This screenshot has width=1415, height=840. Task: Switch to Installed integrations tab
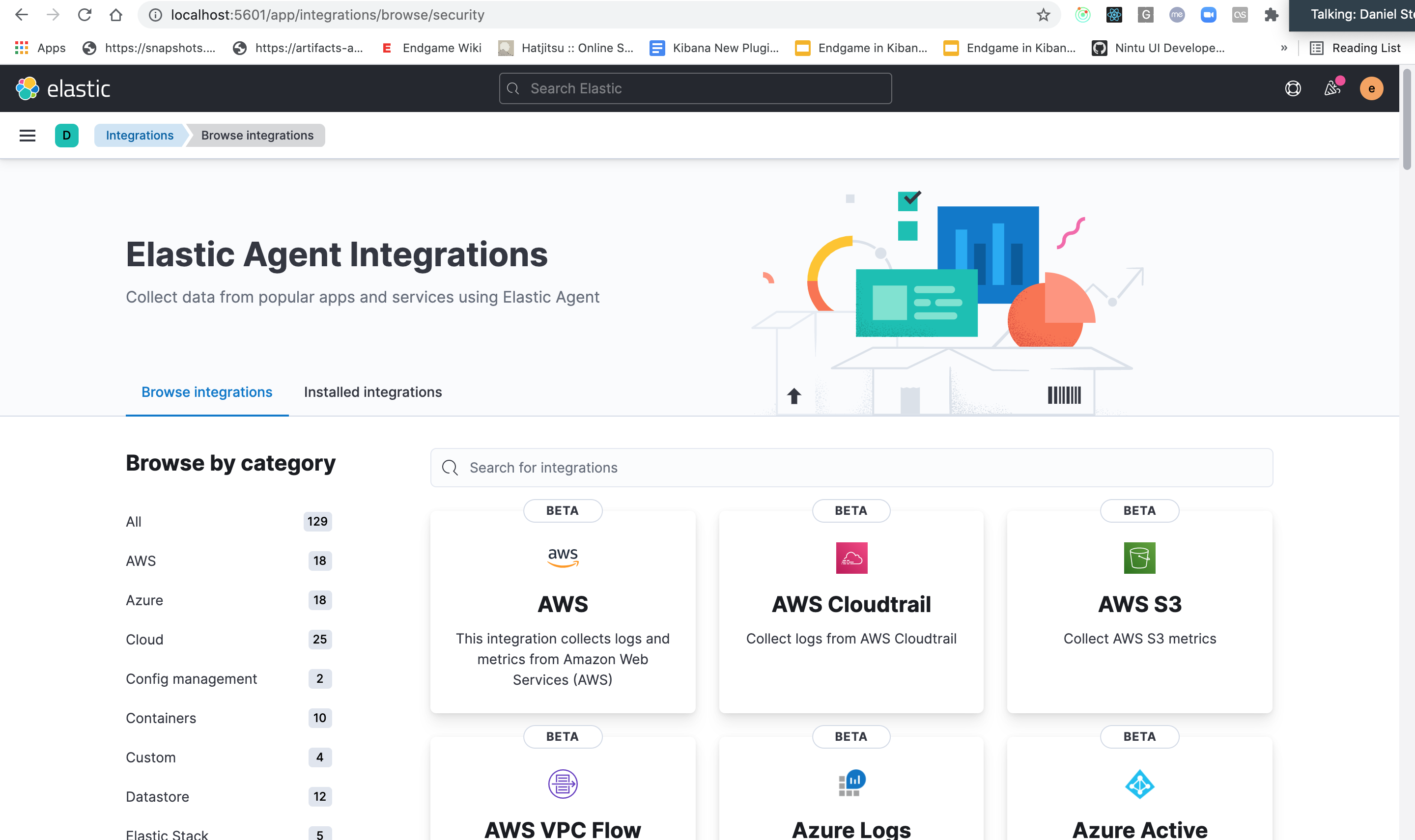pyautogui.click(x=372, y=392)
